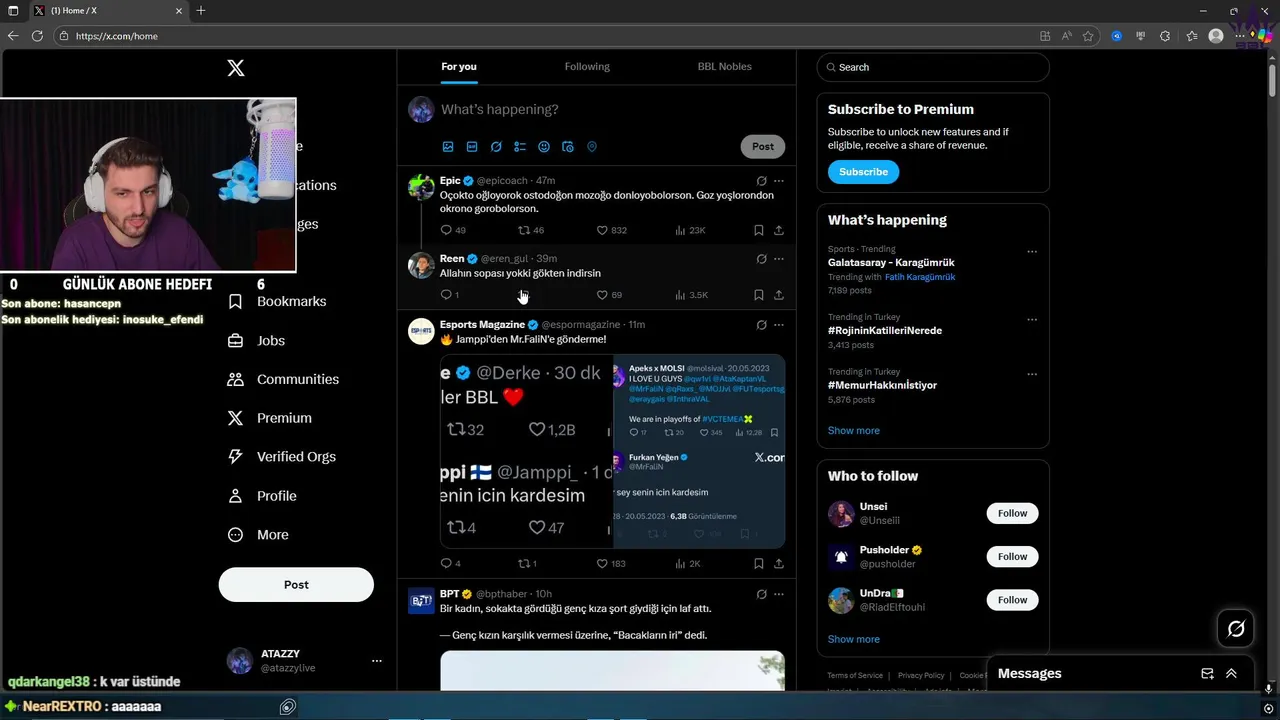Like Reen's post
The width and height of the screenshot is (1280, 720).
coord(602,295)
